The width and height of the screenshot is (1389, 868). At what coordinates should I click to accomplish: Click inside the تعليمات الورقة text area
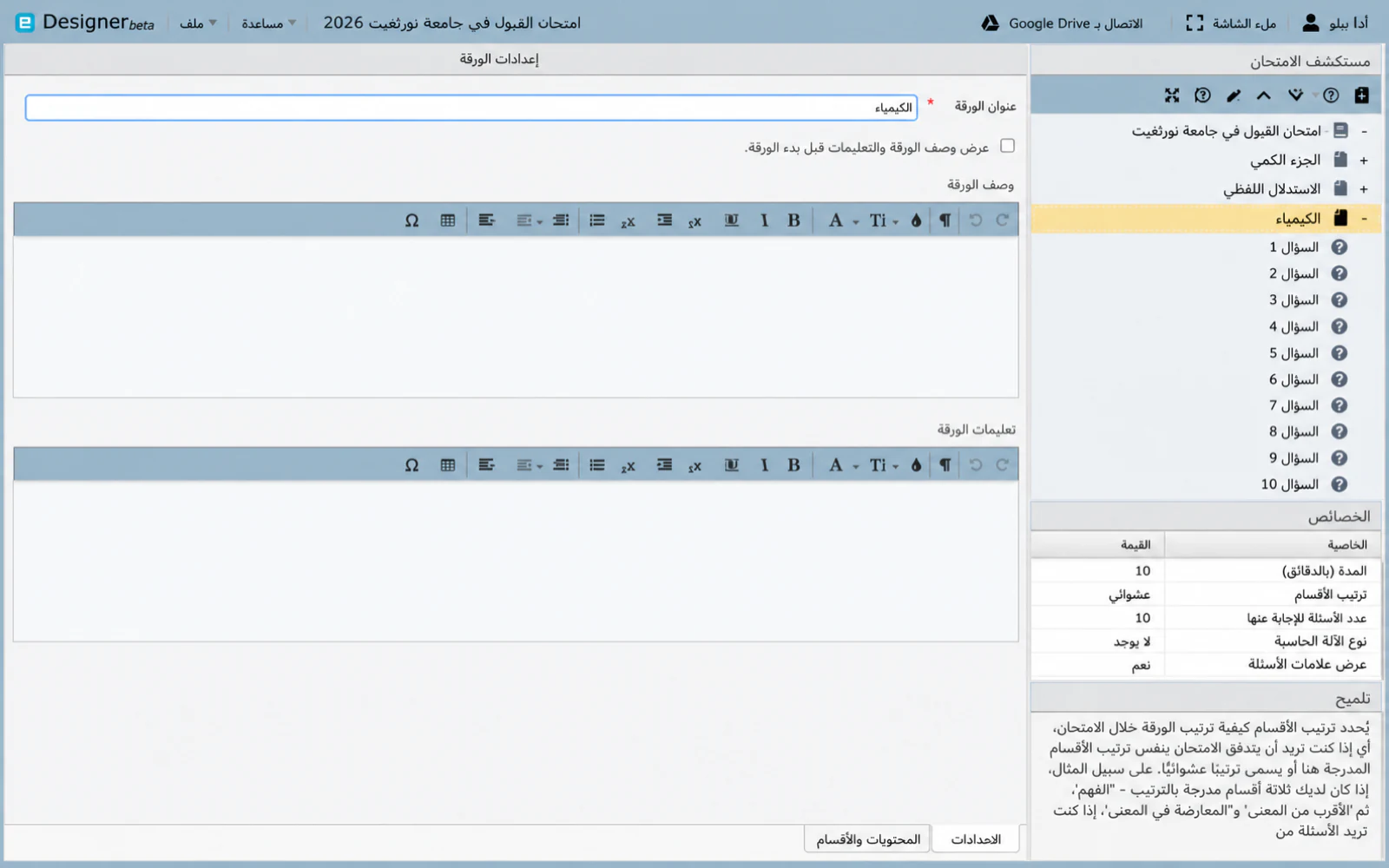(x=516, y=561)
